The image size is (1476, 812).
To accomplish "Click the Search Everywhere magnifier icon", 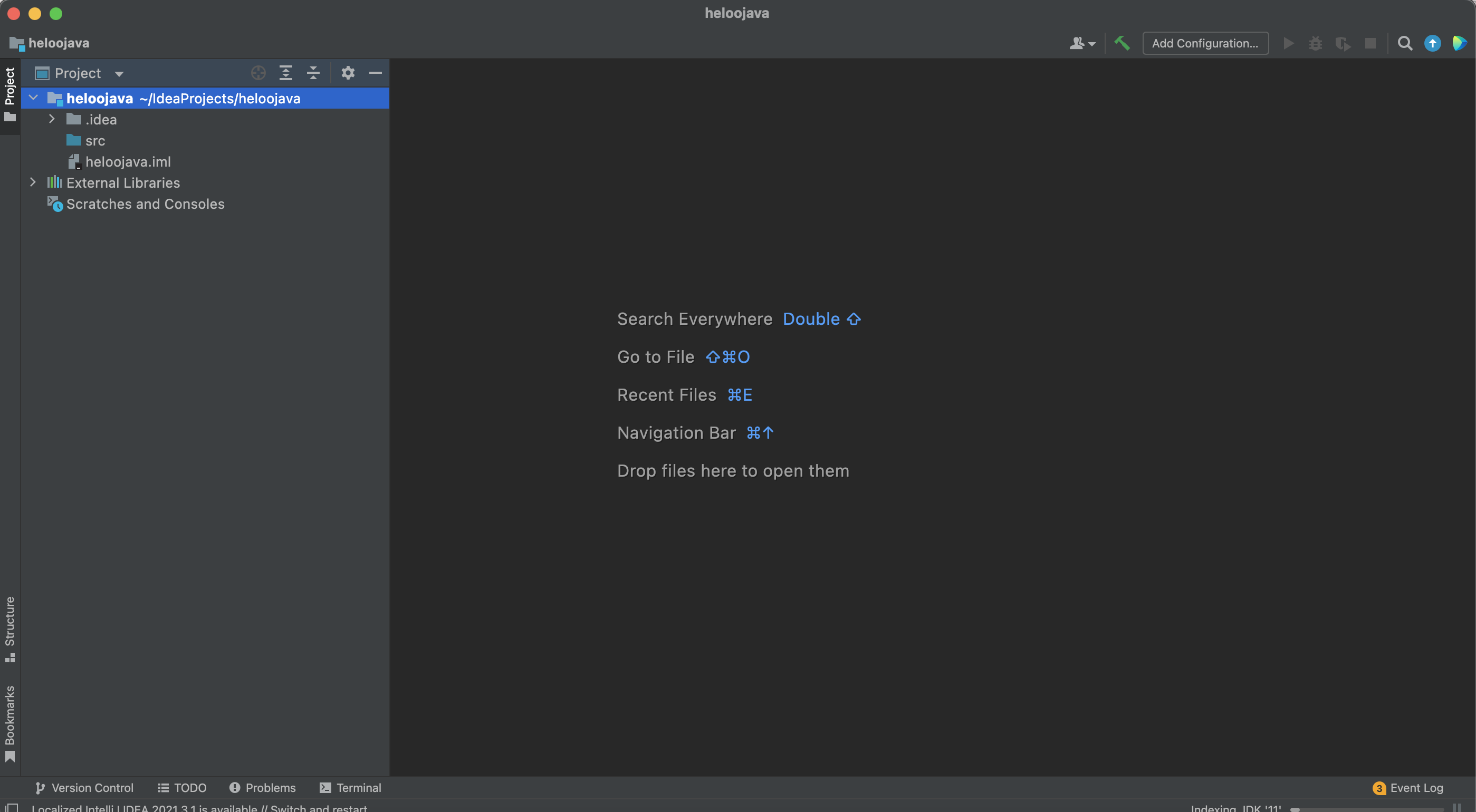I will point(1404,43).
